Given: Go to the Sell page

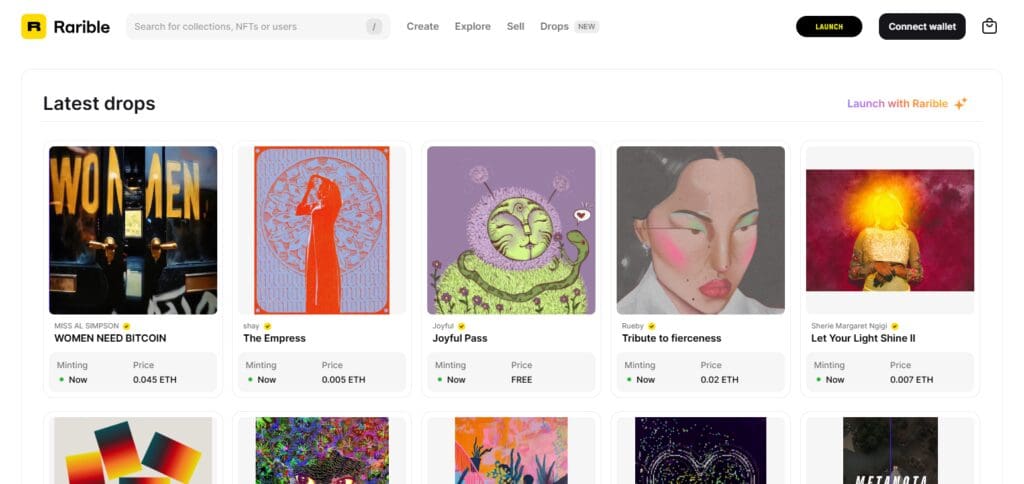Looking at the screenshot, I should coord(515,27).
